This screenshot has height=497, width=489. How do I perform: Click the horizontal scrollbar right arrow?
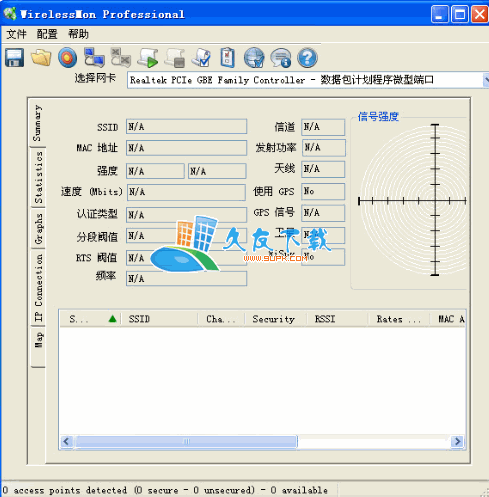(x=457, y=442)
